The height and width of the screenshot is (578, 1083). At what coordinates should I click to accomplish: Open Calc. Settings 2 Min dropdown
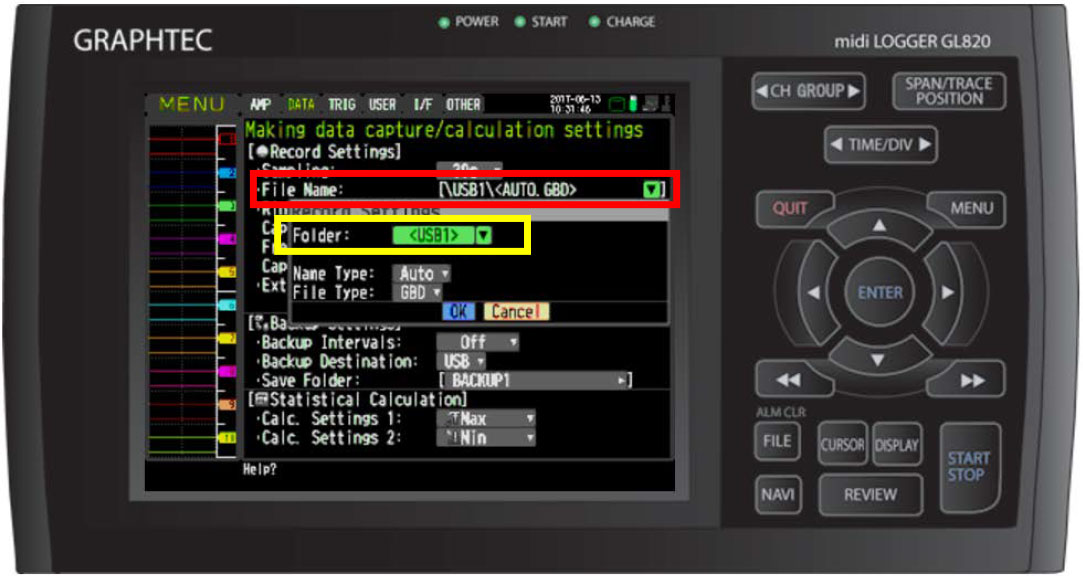[486, 438]
